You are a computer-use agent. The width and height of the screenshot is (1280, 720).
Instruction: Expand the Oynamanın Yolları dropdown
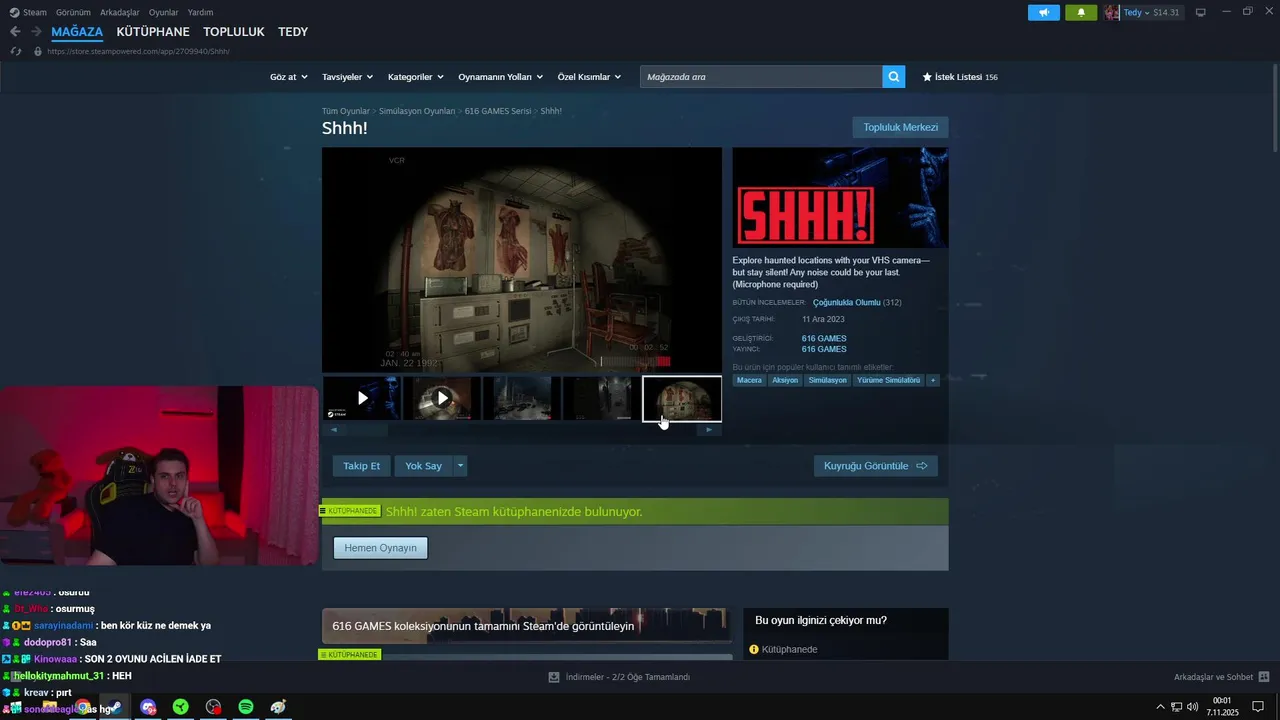pyautogui.click(x=500, y=77)
